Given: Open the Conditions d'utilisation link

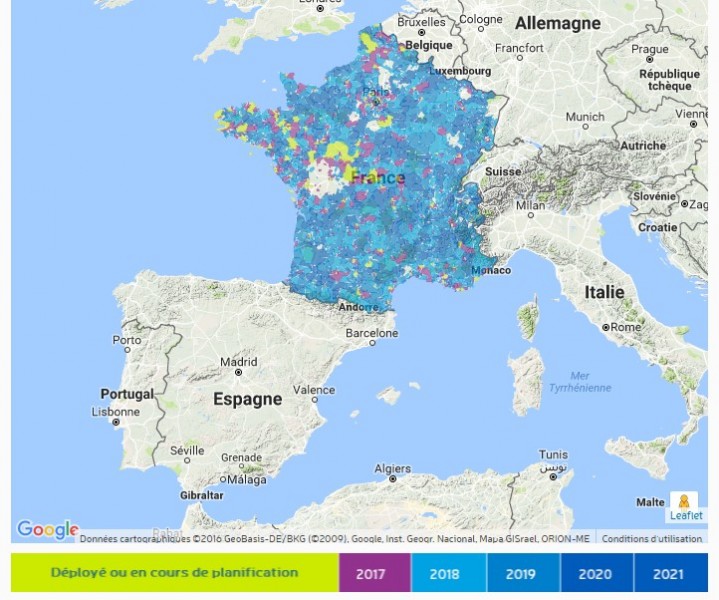Looking at the screenshot, I should (652, 539).
